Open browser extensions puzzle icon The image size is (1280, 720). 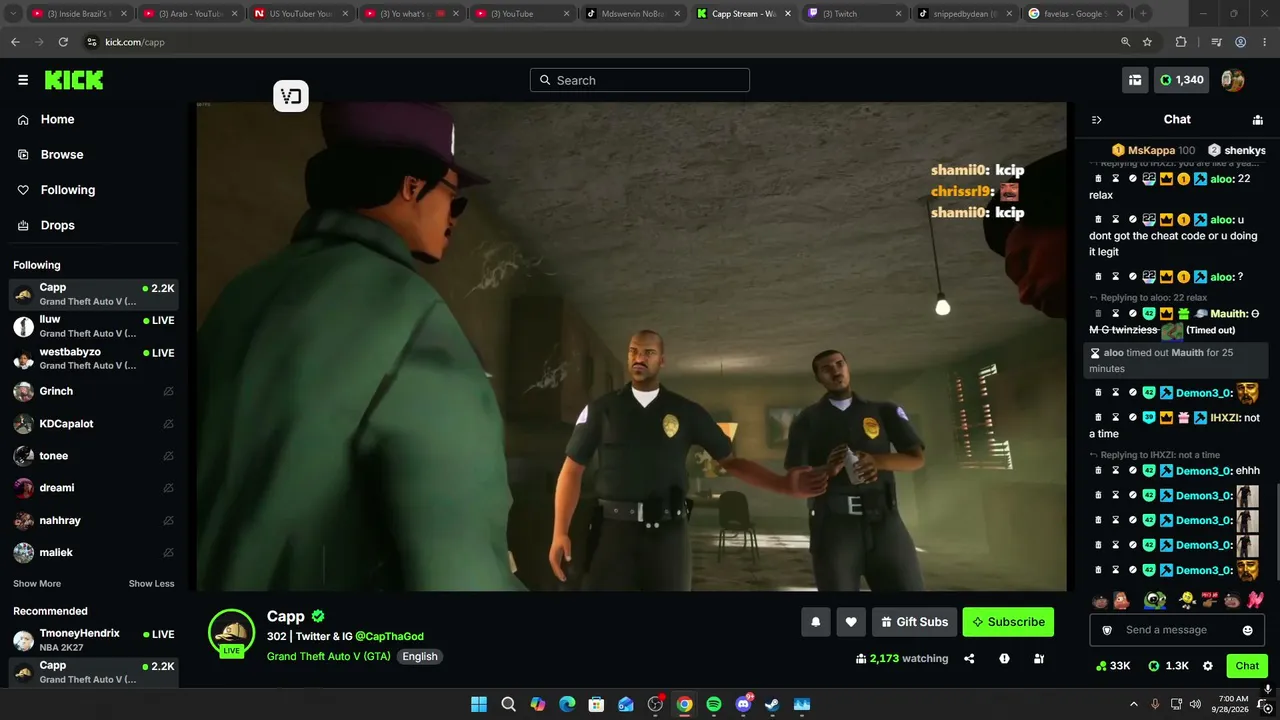1181,42
